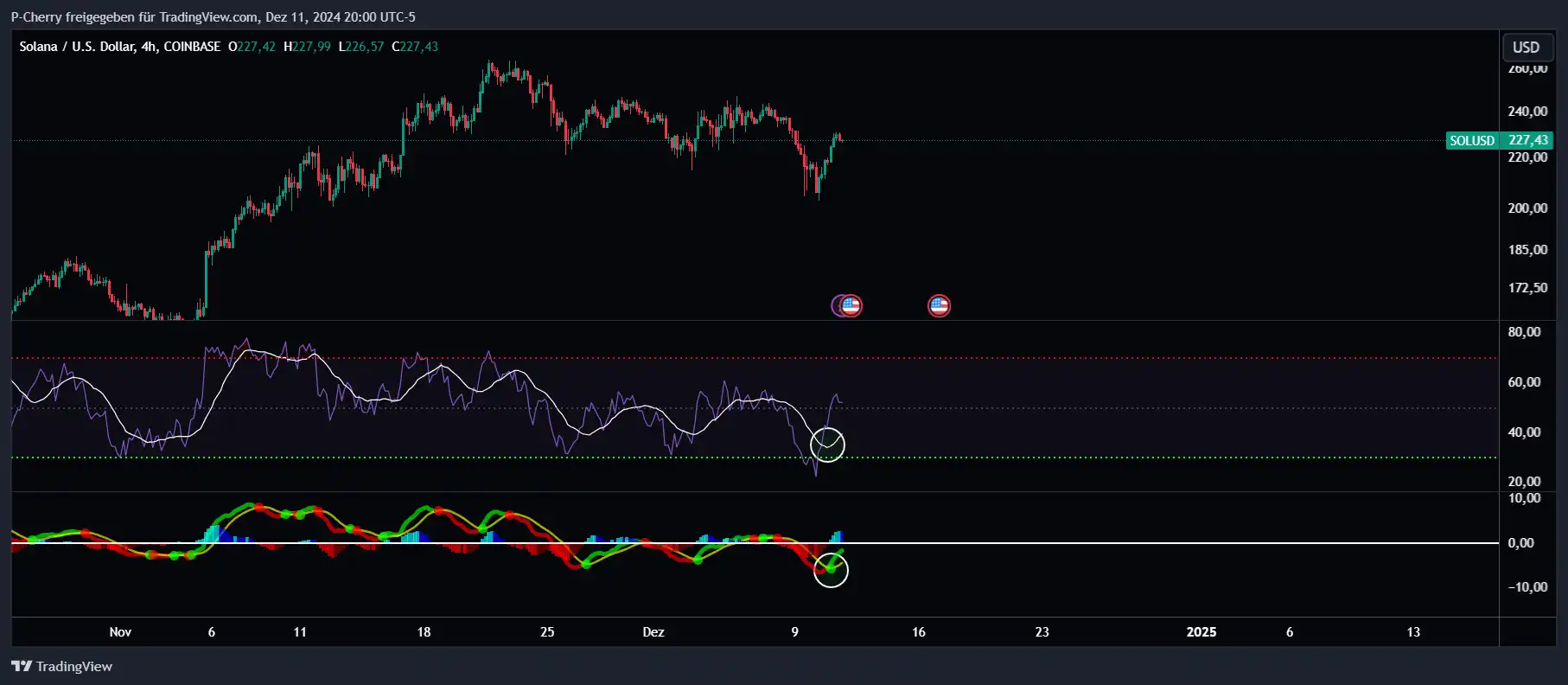Click the TradingView logo
The width and height of the screenshot is (1568, 685).
click(61, 666)
